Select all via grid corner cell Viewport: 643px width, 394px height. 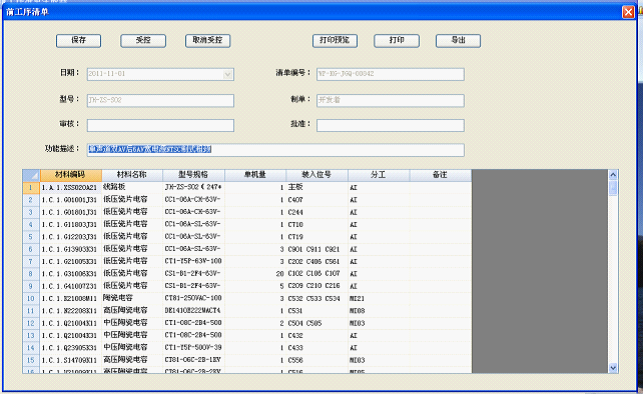pyautogui.click(x=31, y=175)
